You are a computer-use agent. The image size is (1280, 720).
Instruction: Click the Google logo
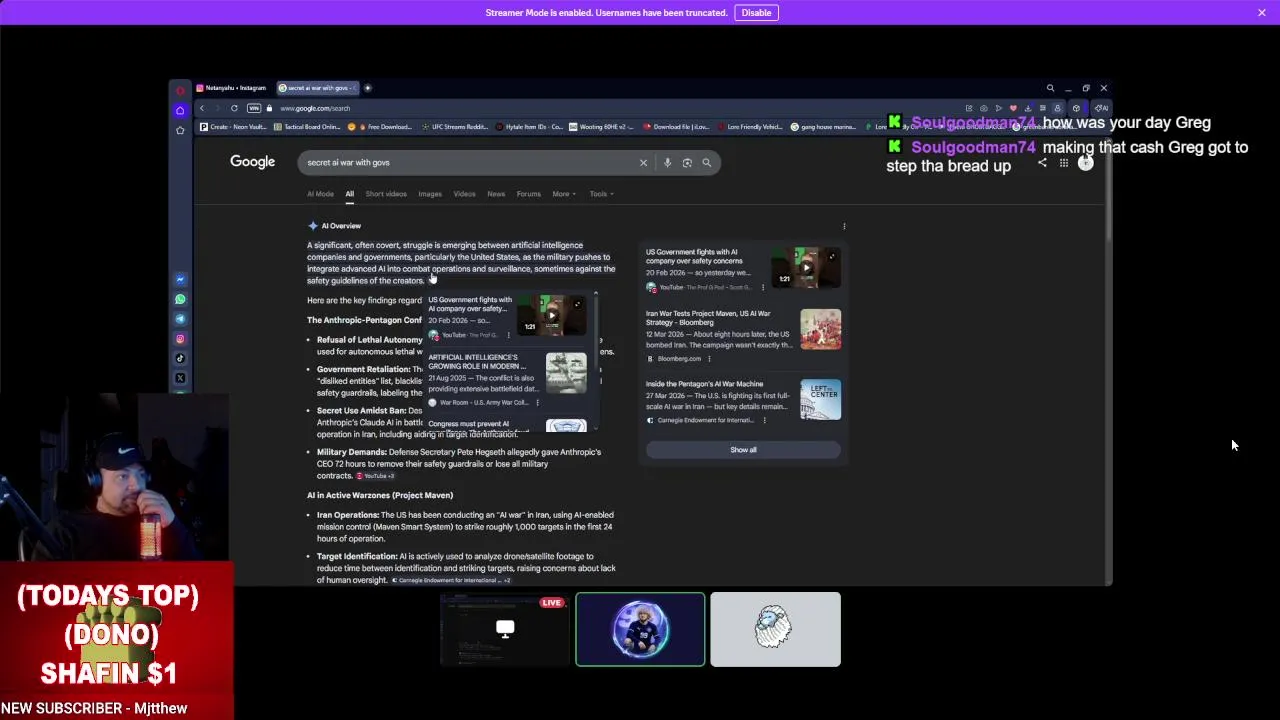pyautogui.click(x=252, y=162)
